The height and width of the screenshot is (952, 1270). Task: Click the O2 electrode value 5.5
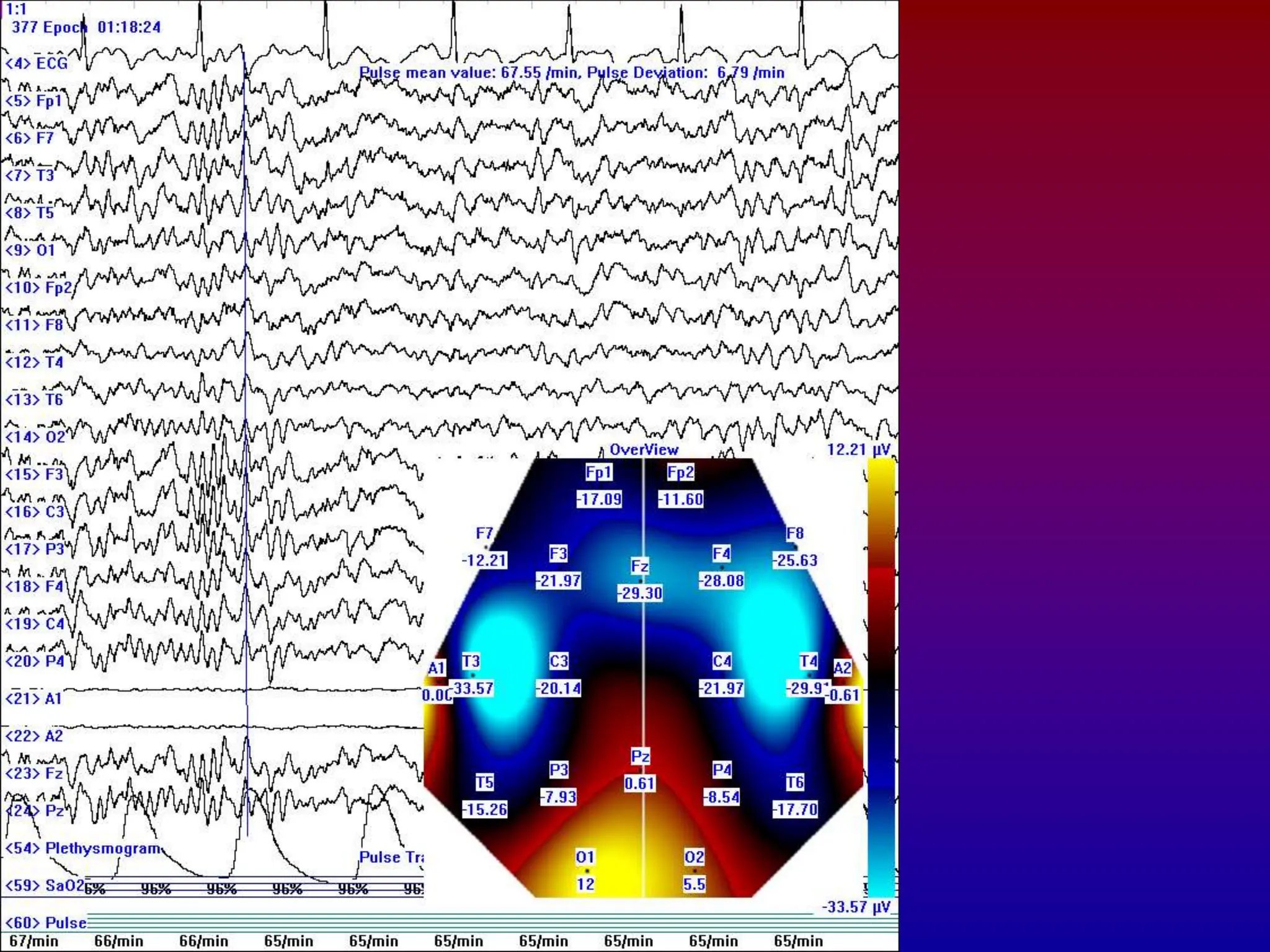694,884
